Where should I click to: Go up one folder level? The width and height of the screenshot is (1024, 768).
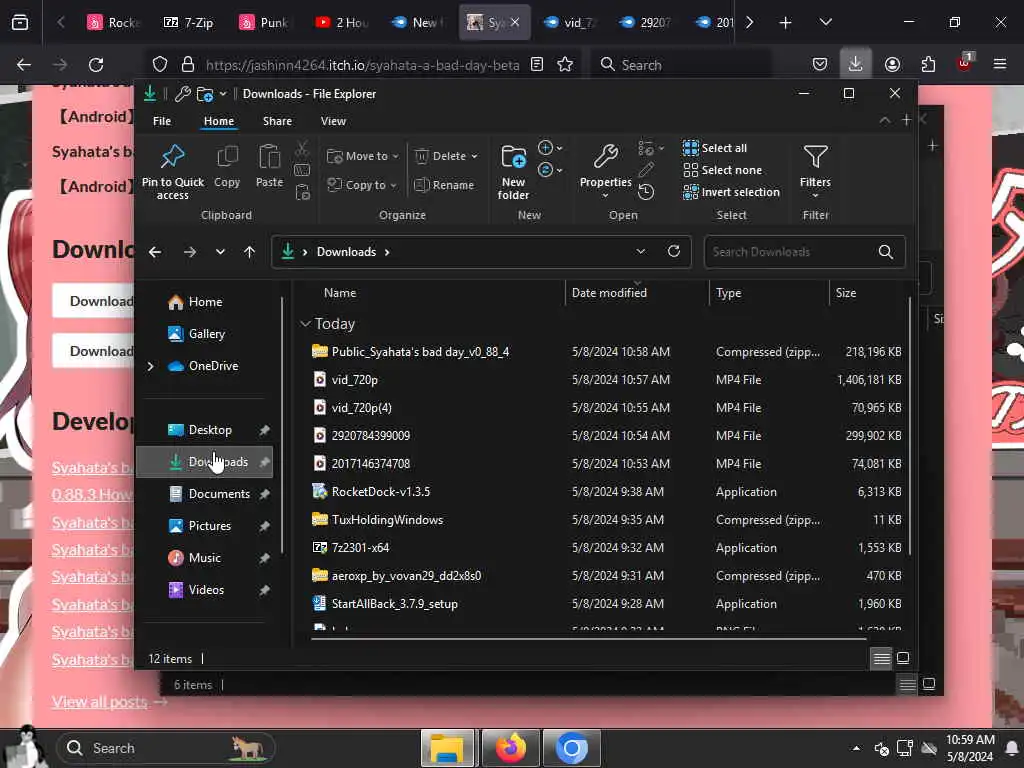249,252
